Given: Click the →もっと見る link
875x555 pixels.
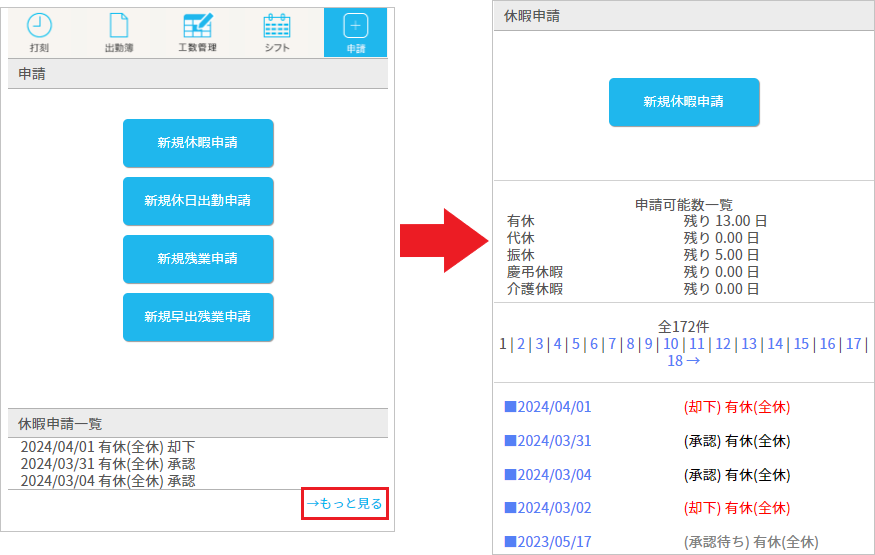Looking at the screenshot, I should (x=344, y=504).
